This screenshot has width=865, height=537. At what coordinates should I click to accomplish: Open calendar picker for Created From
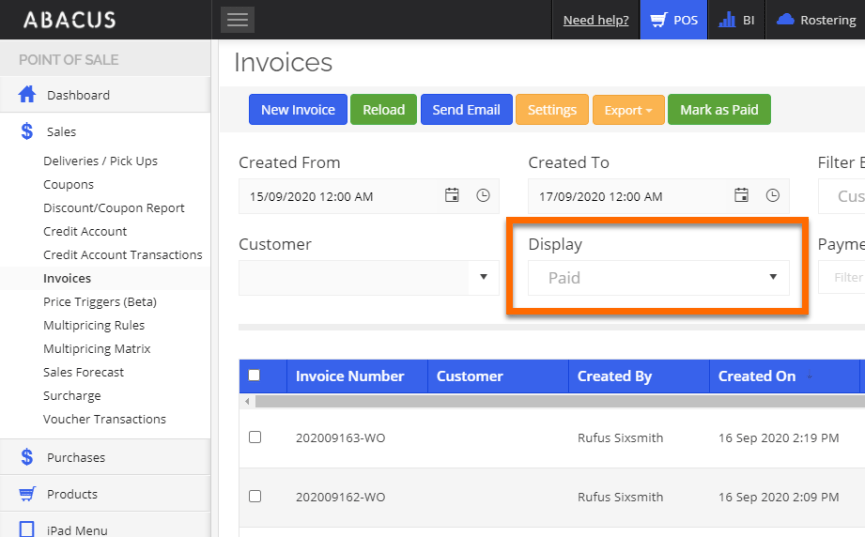[x=452, y=196]
